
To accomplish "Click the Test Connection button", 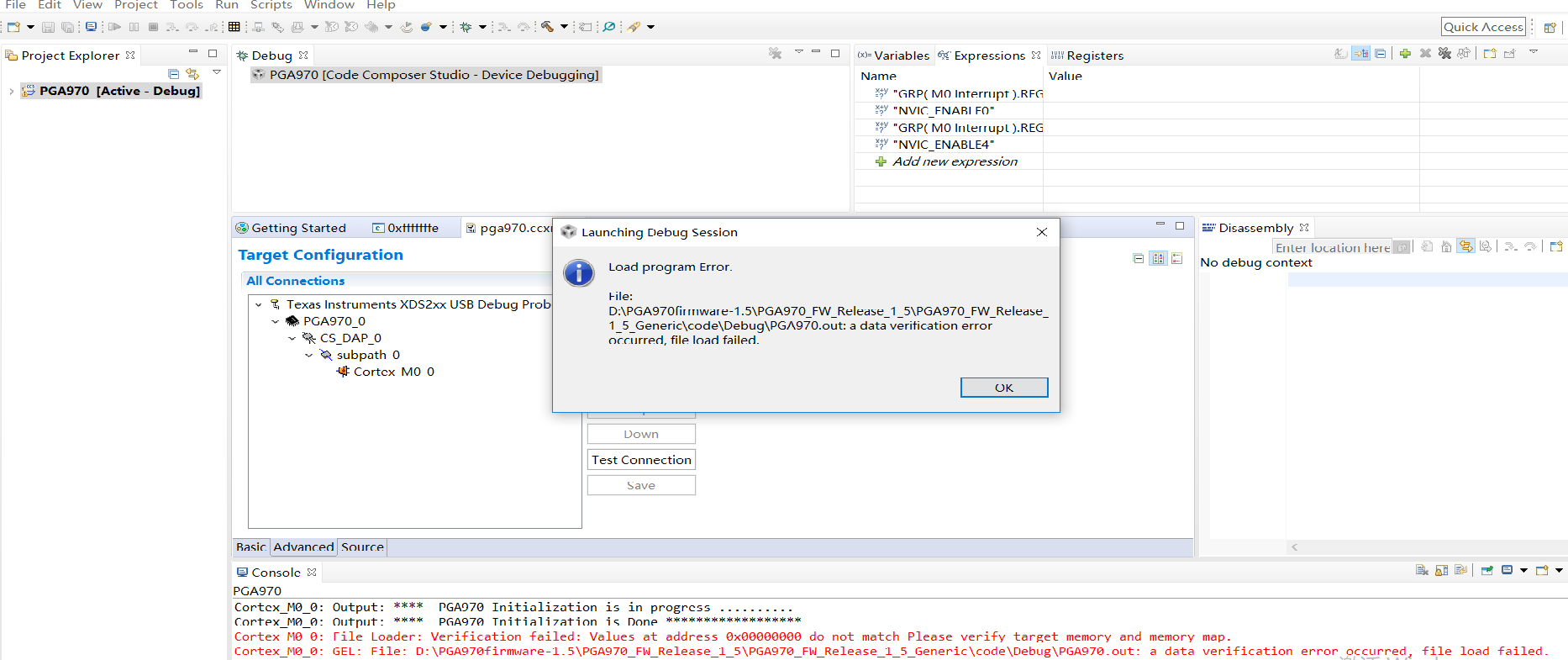I will (641, 460).
